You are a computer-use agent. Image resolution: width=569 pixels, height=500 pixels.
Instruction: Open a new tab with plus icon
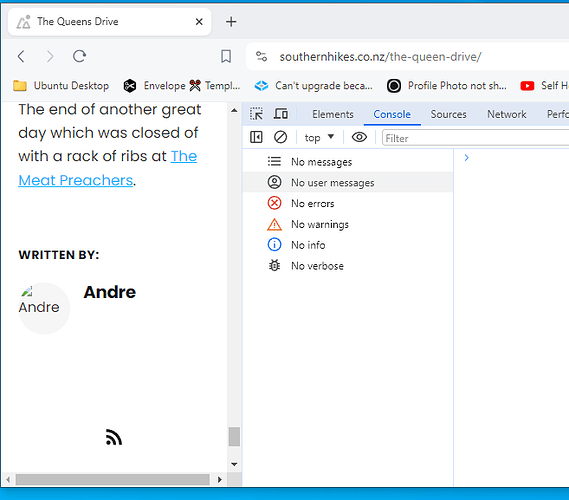point(231,22)
